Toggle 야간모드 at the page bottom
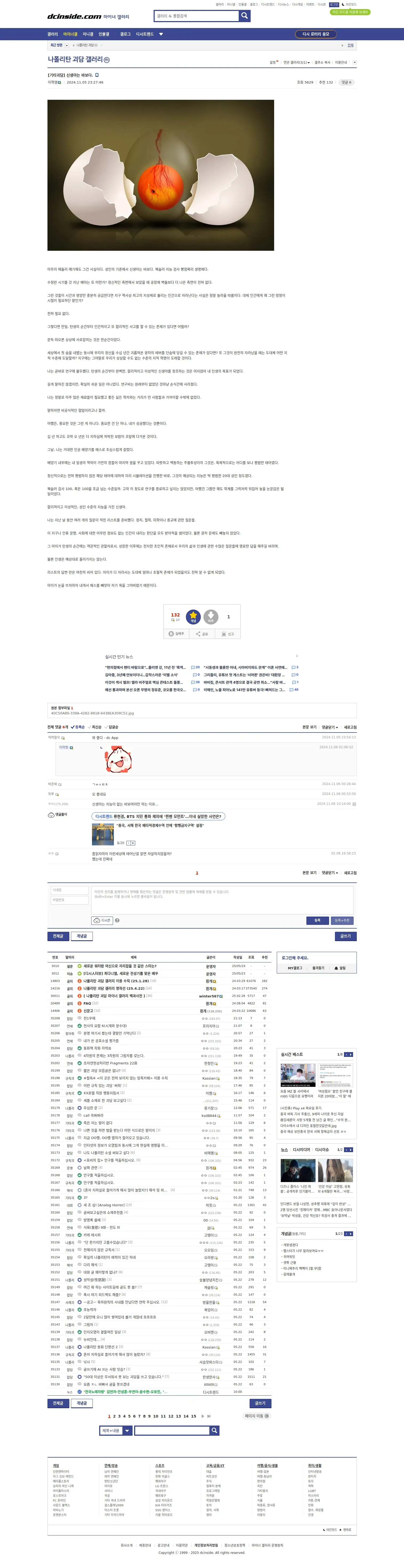Viewport: 404px width, 1568px height. (x=330, y=1530)
